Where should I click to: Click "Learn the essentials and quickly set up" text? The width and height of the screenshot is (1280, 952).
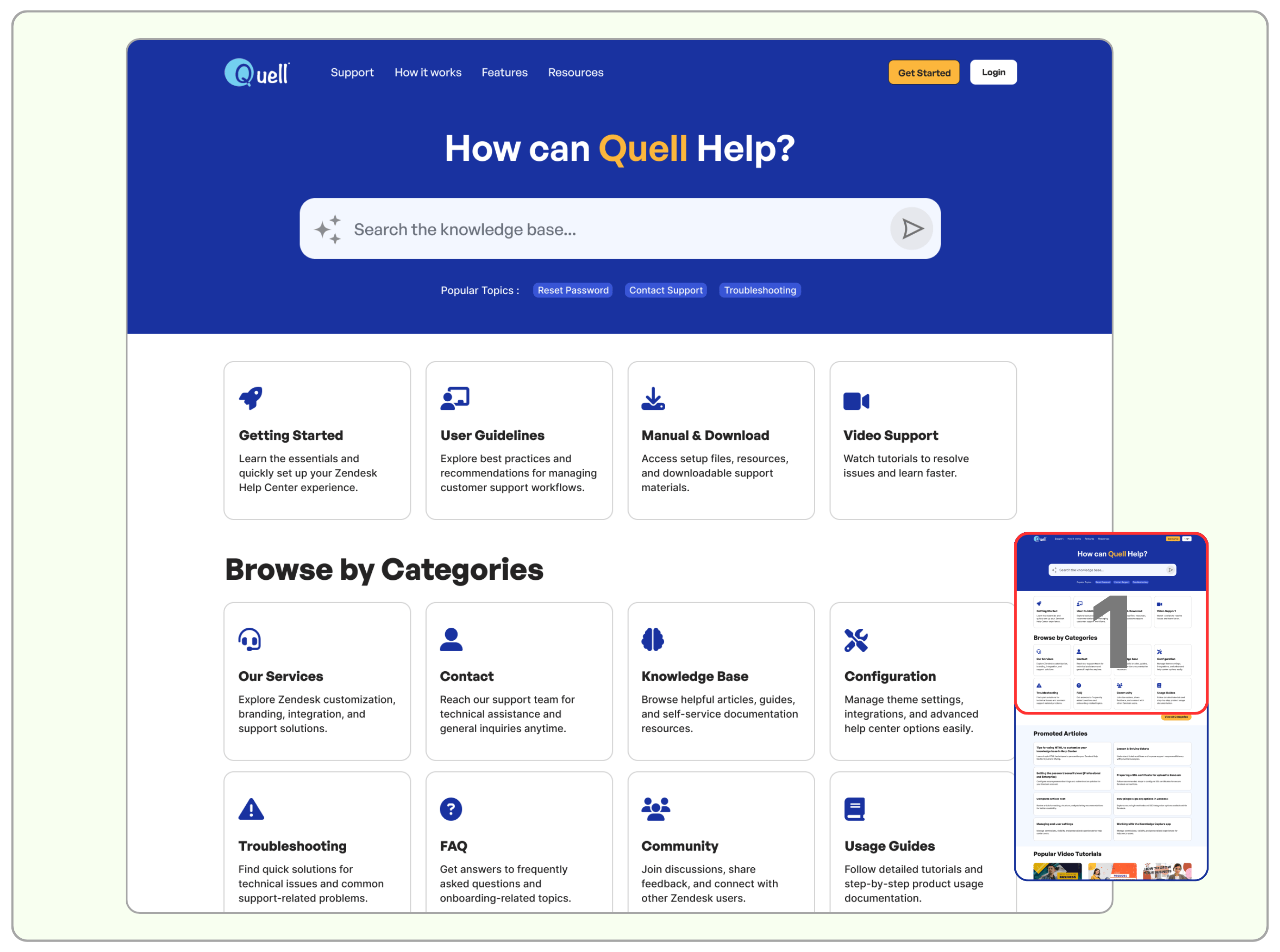click(x=308, y=473)
